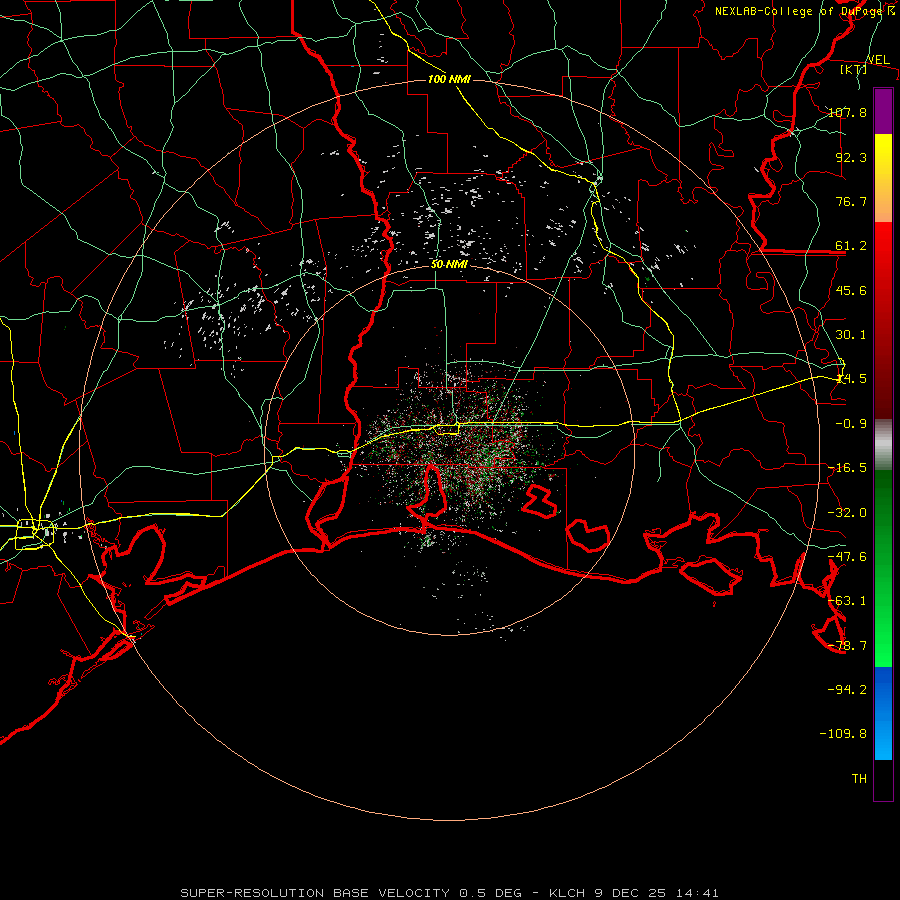The width and height of the screenshot is (900, 900).
Task: Pick the blue segment of color bar
Action: (883, 713)
